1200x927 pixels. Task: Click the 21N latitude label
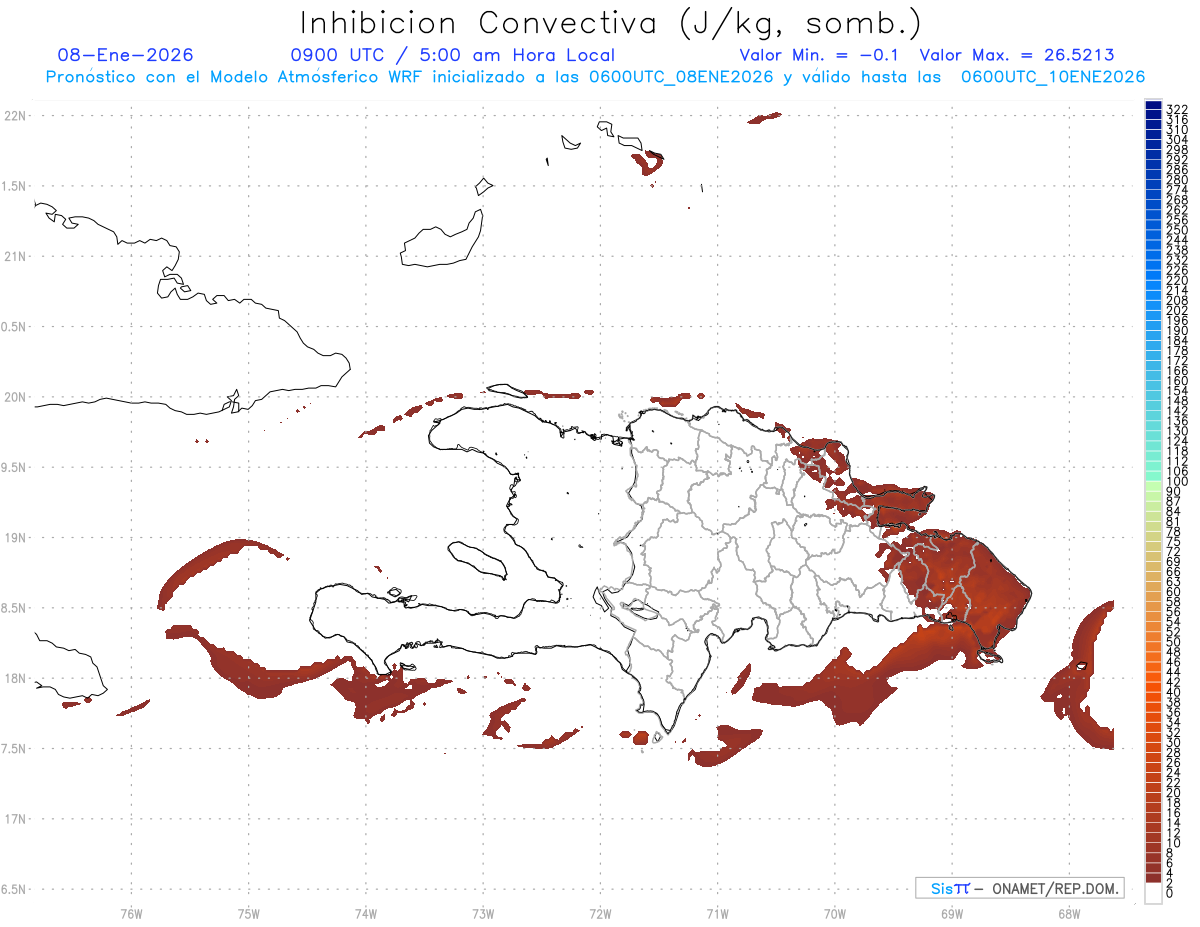[14, 257]
